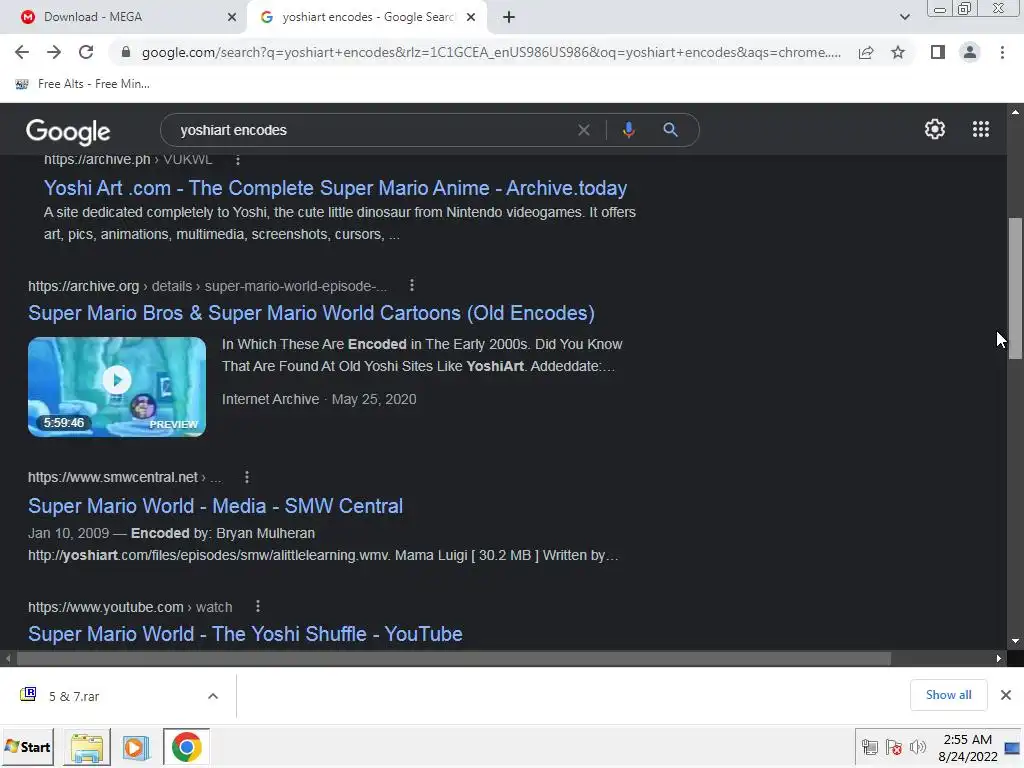Focus the yoshiart encodes search field

(x=372, y=130)
